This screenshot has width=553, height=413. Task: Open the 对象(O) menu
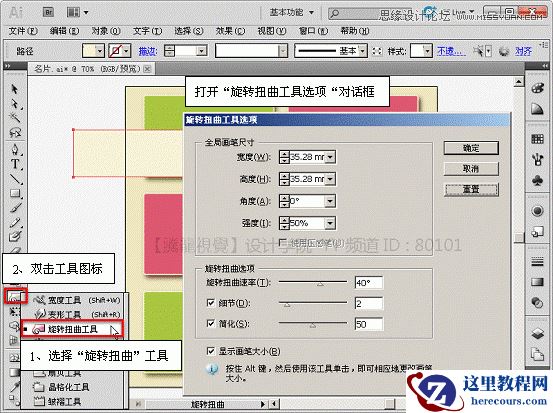[x=106, y=31]
